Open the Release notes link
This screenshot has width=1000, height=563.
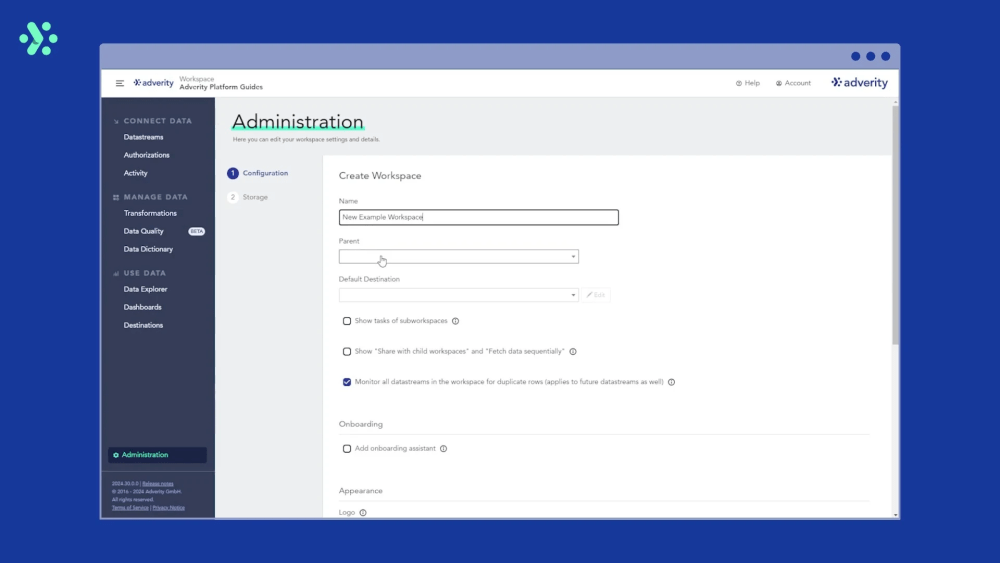(x=158, y=484)
